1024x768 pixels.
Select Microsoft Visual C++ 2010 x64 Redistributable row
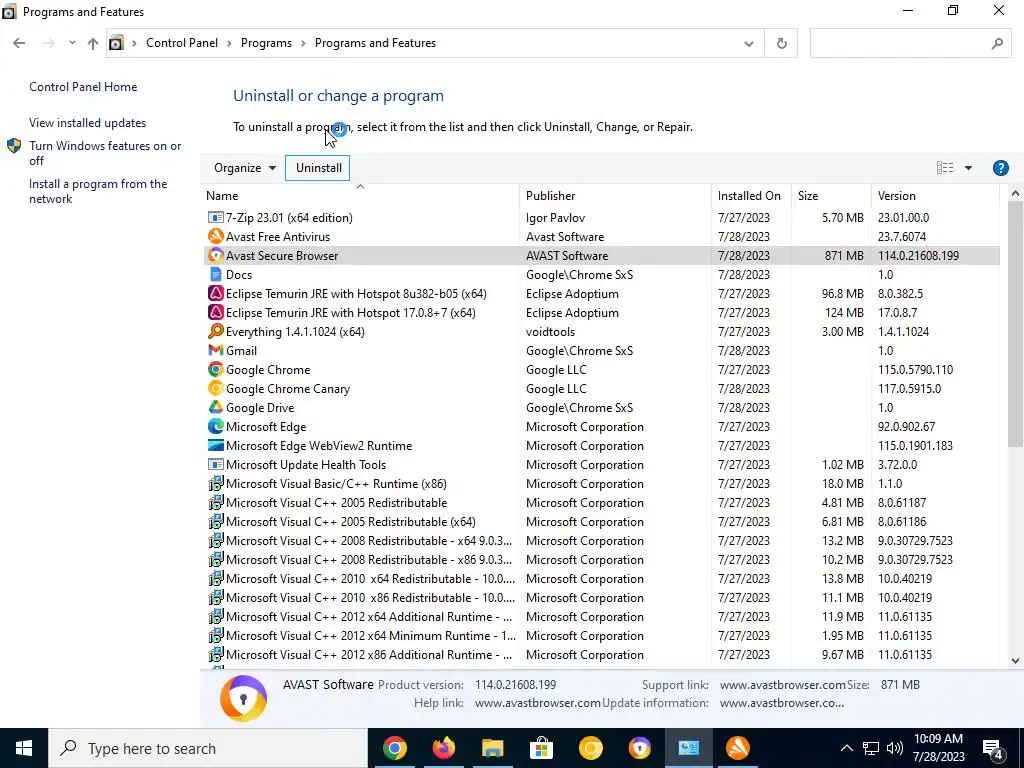pos(601,579)
